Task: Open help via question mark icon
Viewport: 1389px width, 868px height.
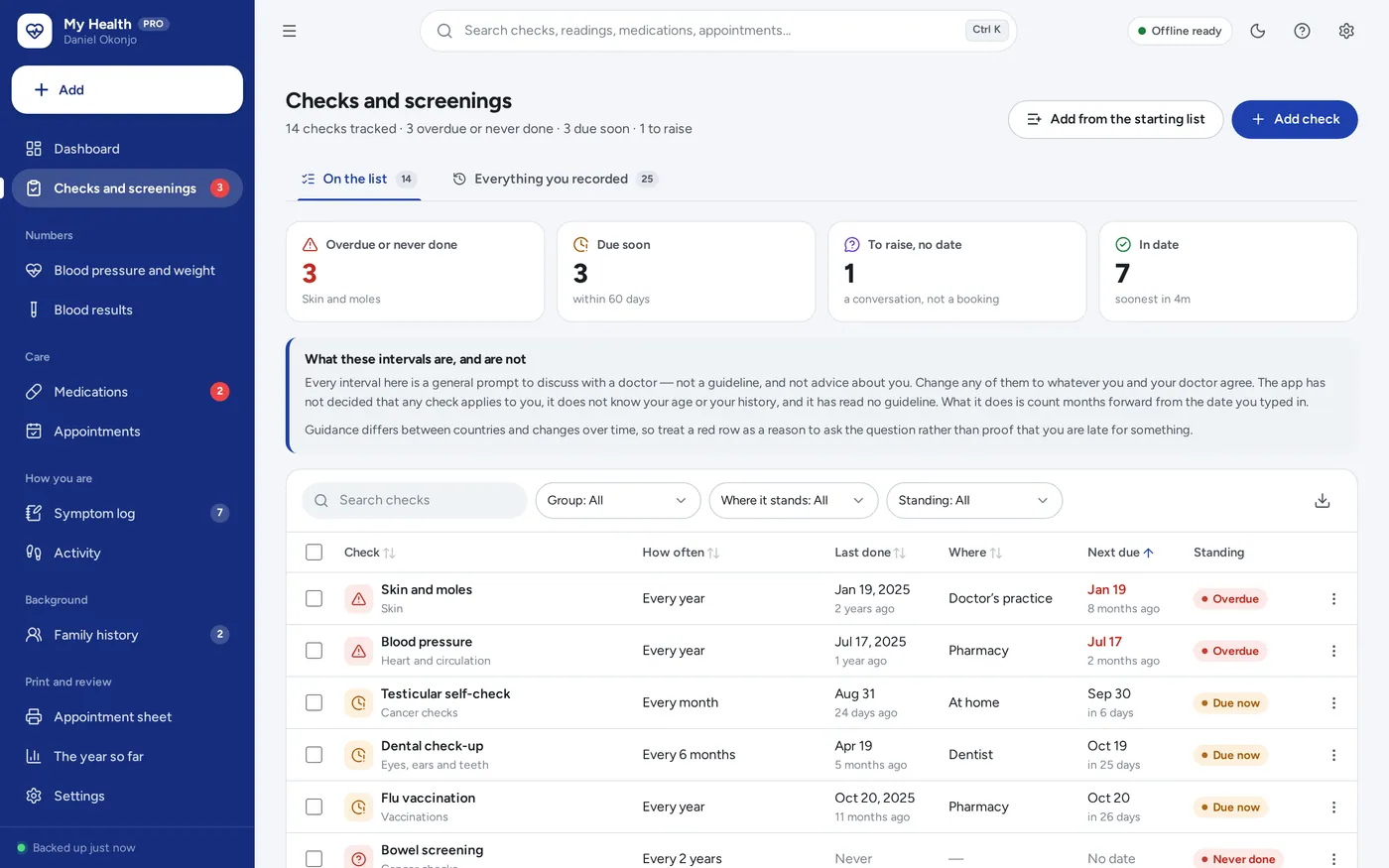Action: click(x=1303, y=31)
